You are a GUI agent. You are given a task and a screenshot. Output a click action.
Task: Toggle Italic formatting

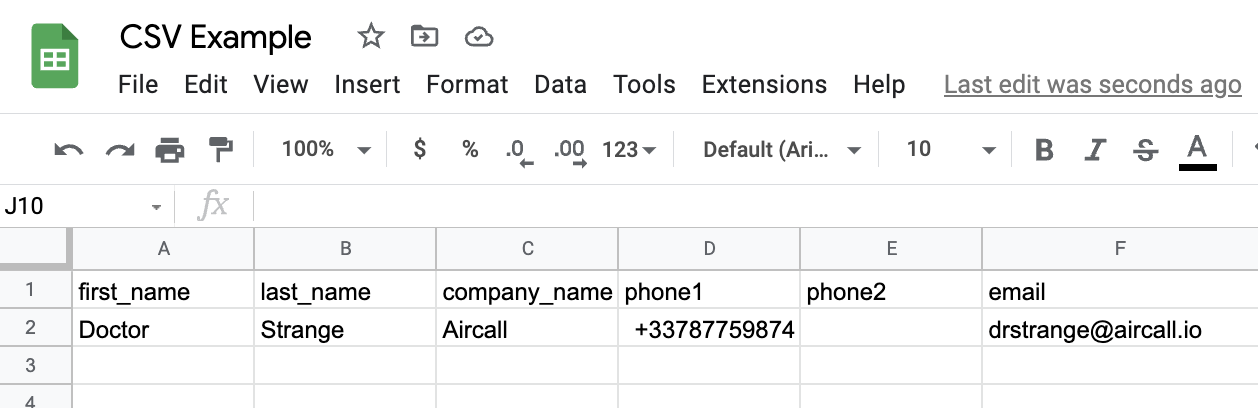[x=1095, y=150]
